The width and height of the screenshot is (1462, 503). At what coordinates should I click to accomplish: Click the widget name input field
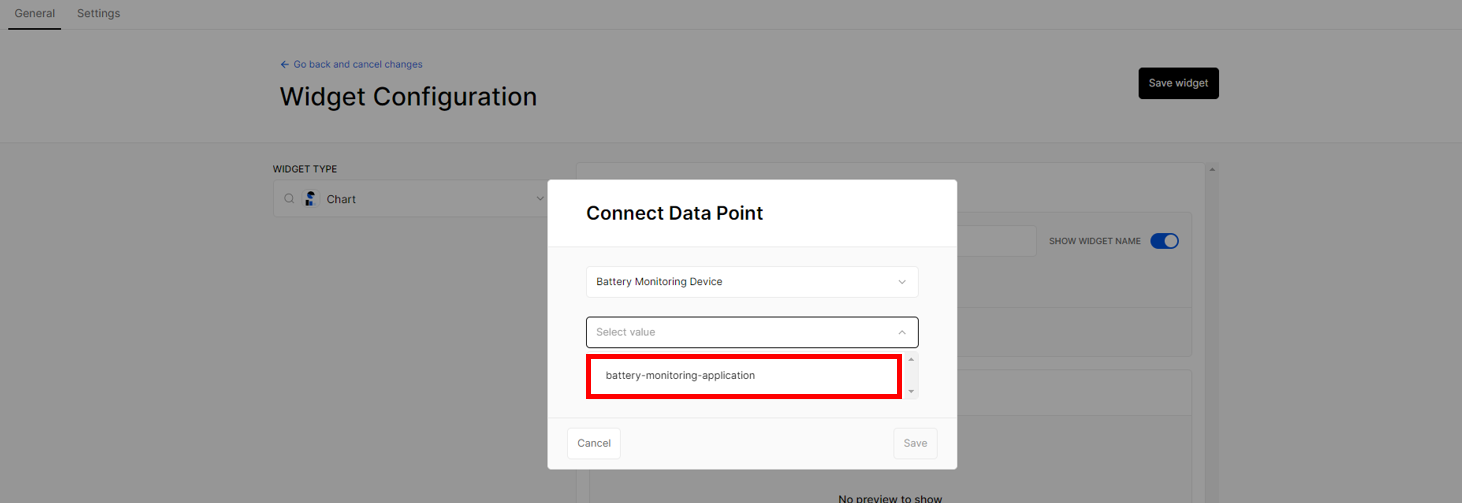996,241
